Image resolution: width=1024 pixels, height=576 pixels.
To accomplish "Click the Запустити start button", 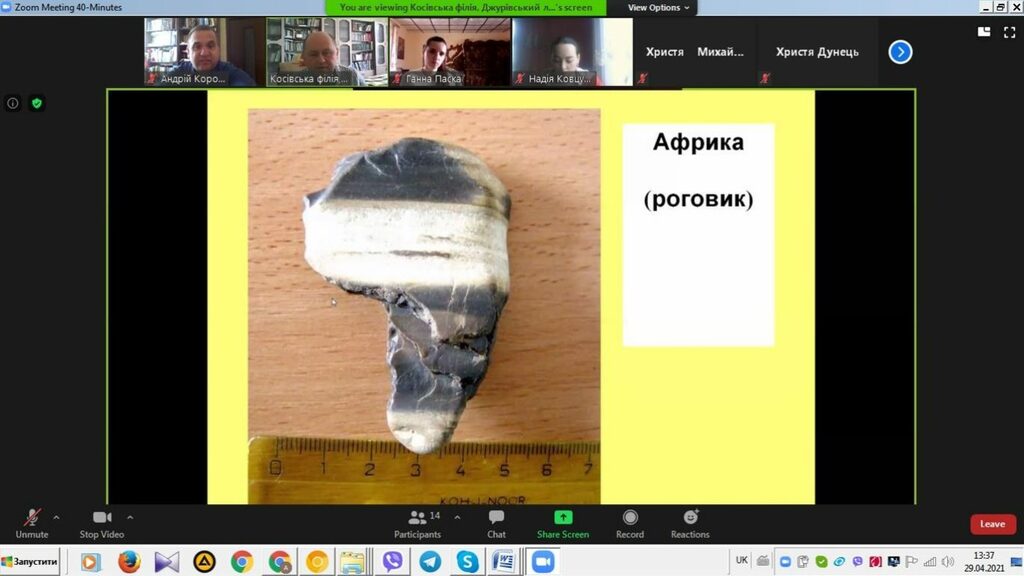I will (x=30, y=562).
